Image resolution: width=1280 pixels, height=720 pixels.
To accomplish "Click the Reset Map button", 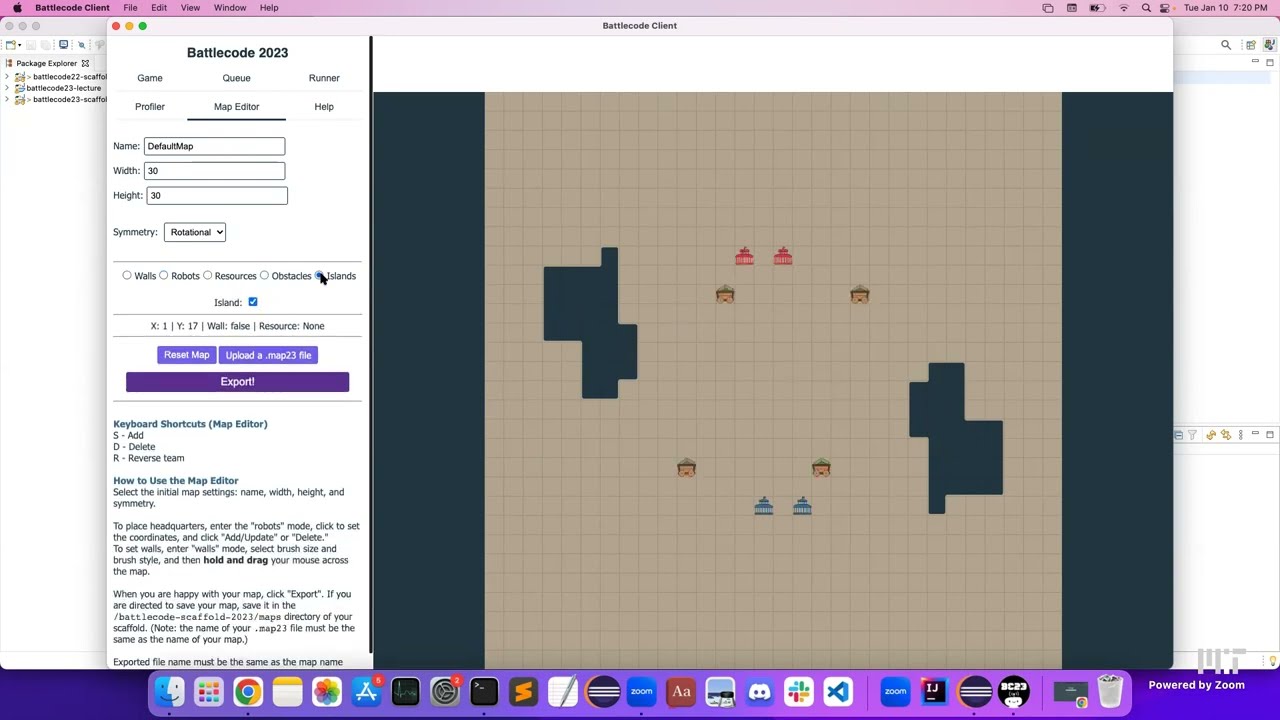I will click(x=186, y=355).
